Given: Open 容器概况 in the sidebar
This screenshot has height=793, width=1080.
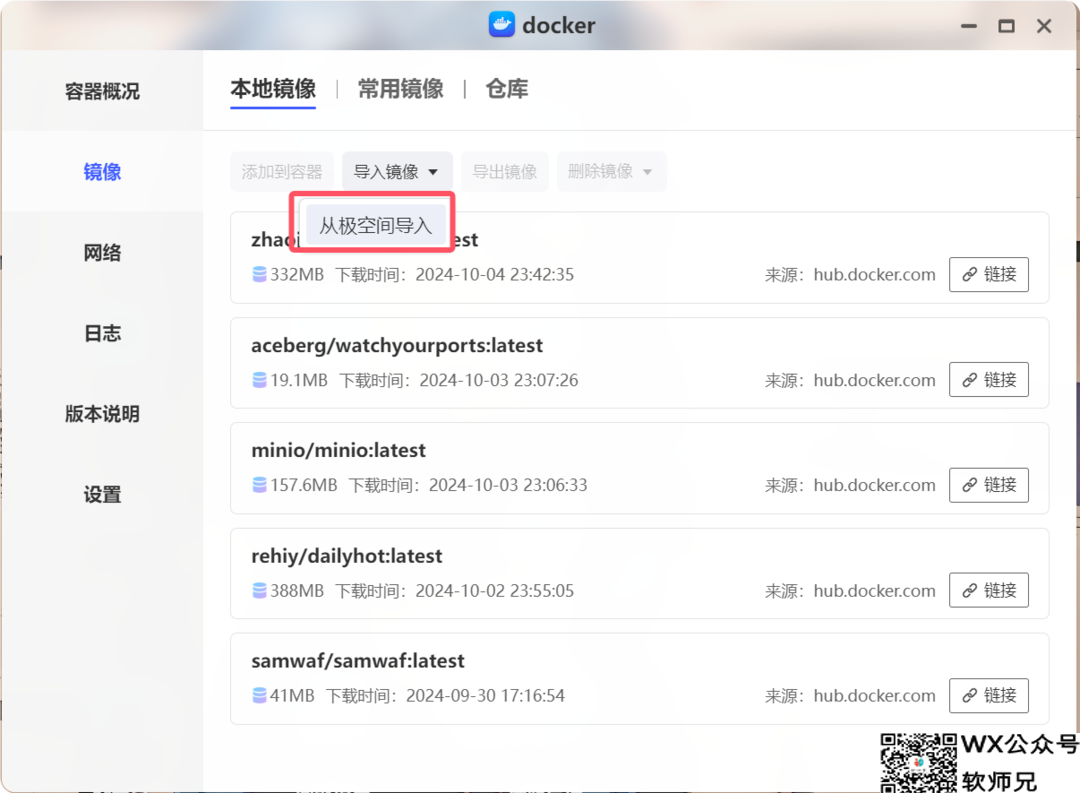Looking at the screenshot, I should point(102,91).
